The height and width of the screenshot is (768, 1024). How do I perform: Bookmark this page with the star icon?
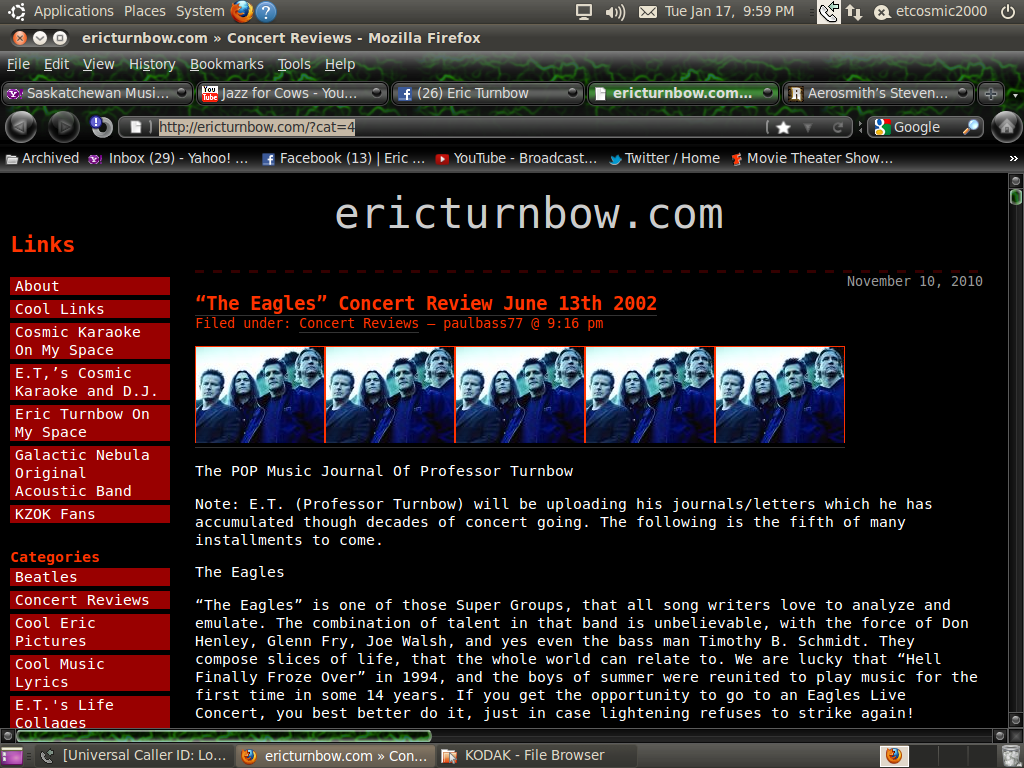[x=783, y=128]
